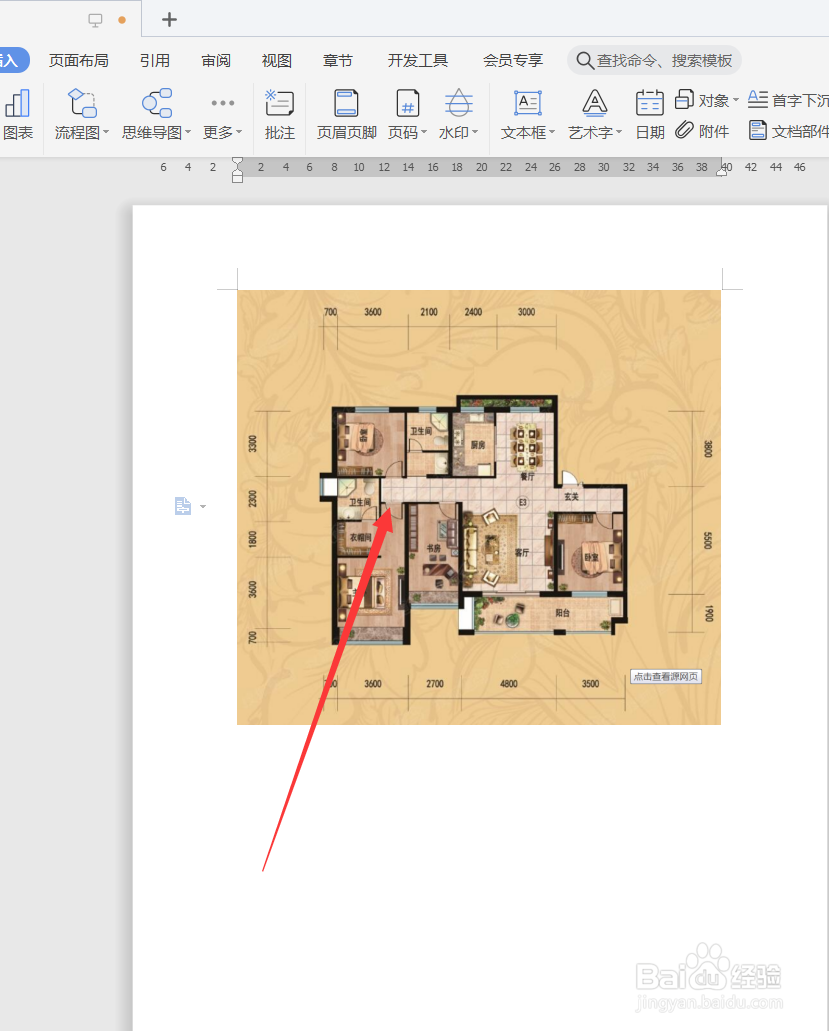Switch to the References (引用) tab
829x1031 pixels.
[x=154, y=60]
